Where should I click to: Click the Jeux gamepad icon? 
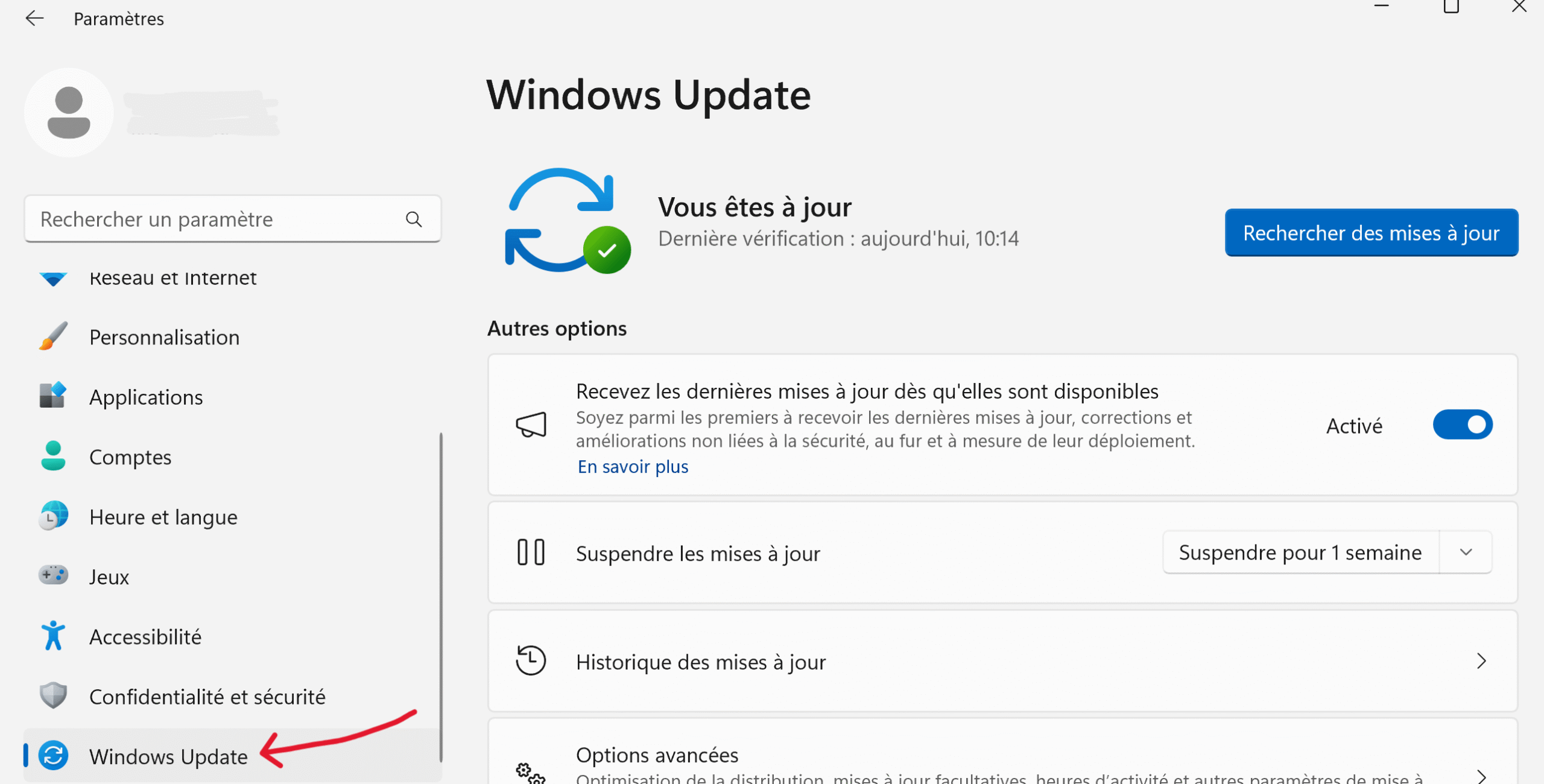pyautogui.click(x=53, y=575)
